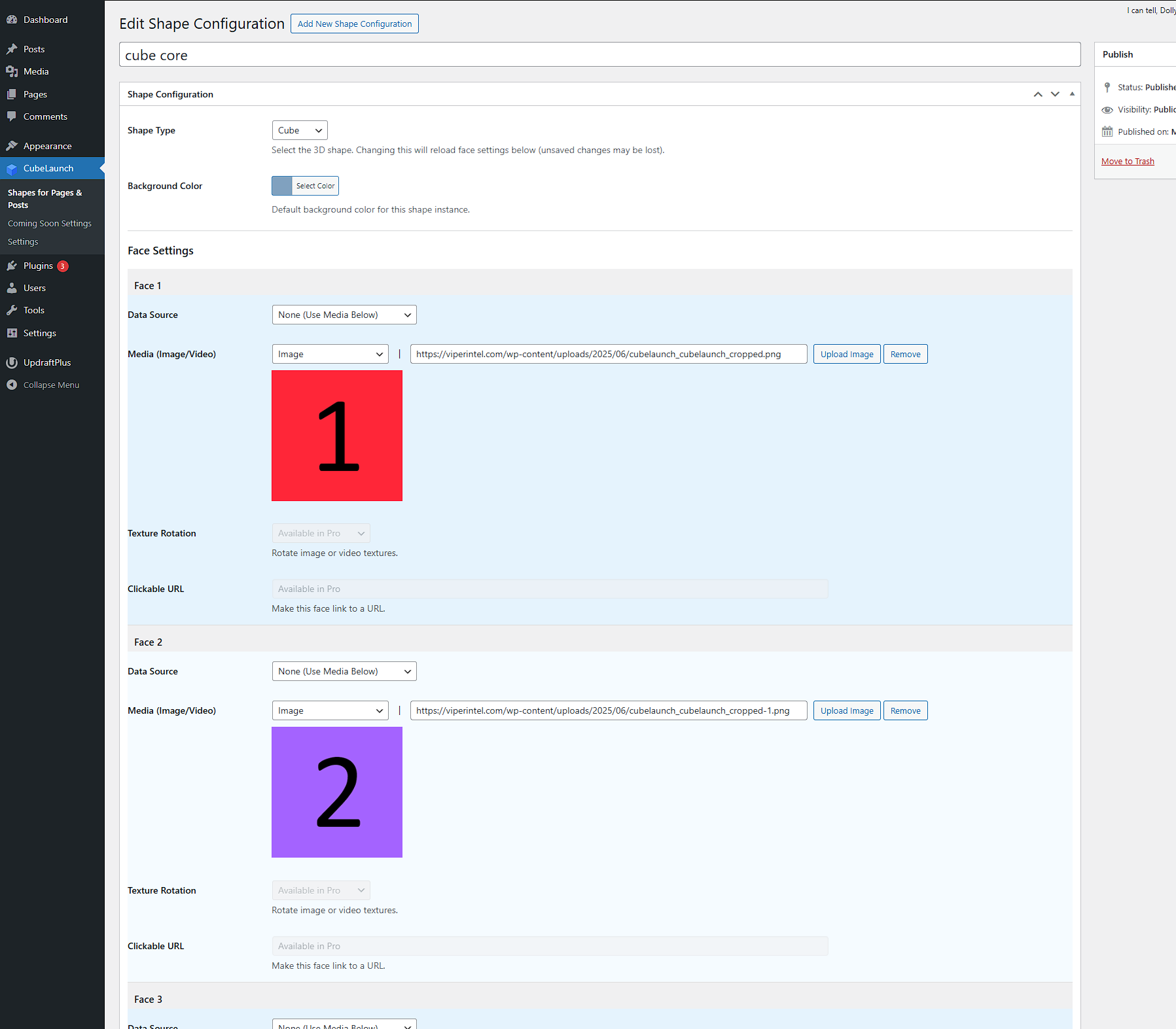Click Upload Image for Face 2
The width and height of the screenshot is (1176, 1029).
(847, 710)
